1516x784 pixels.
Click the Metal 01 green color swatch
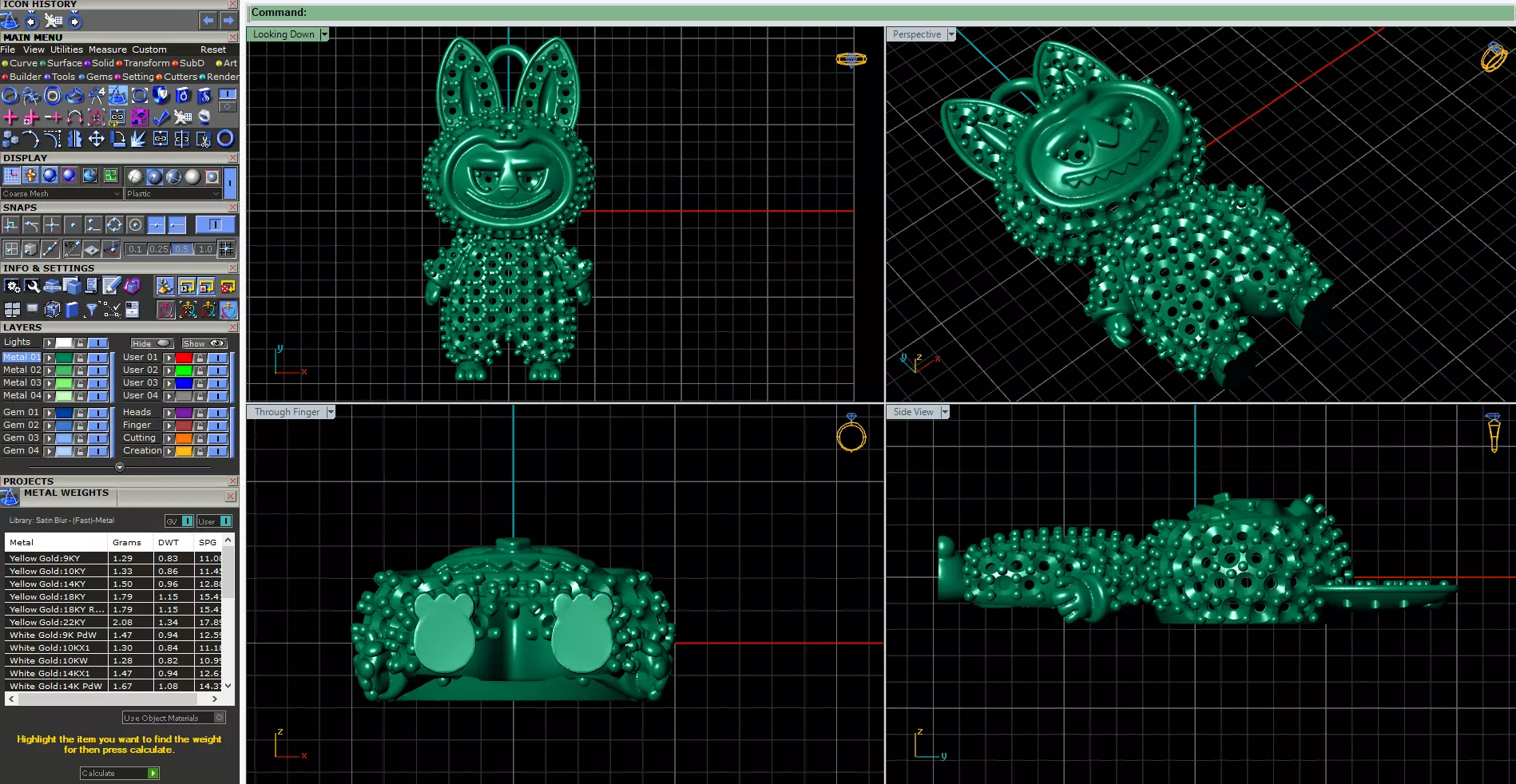(x=64, y=358)
